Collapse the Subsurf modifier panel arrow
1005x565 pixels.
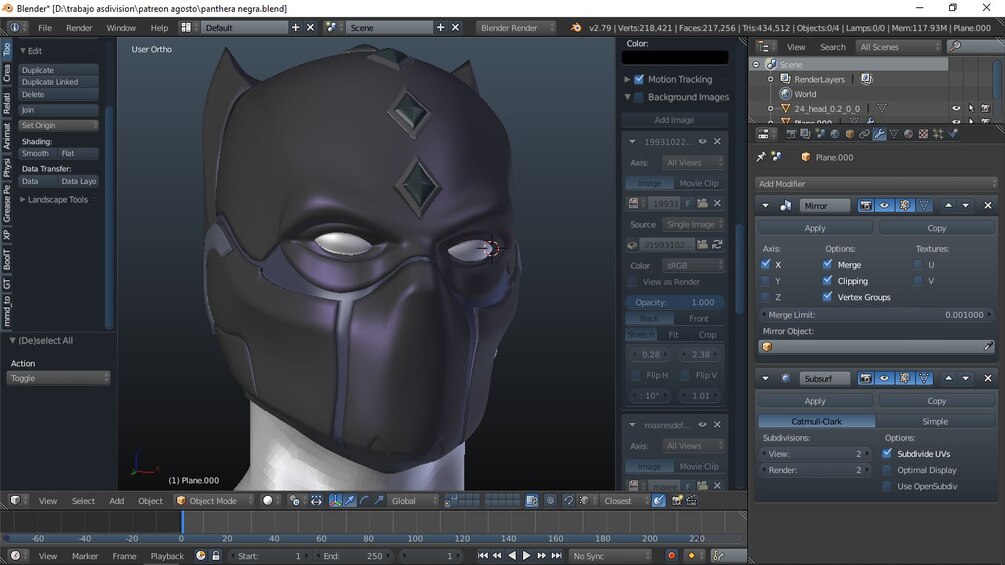[765, 379]
